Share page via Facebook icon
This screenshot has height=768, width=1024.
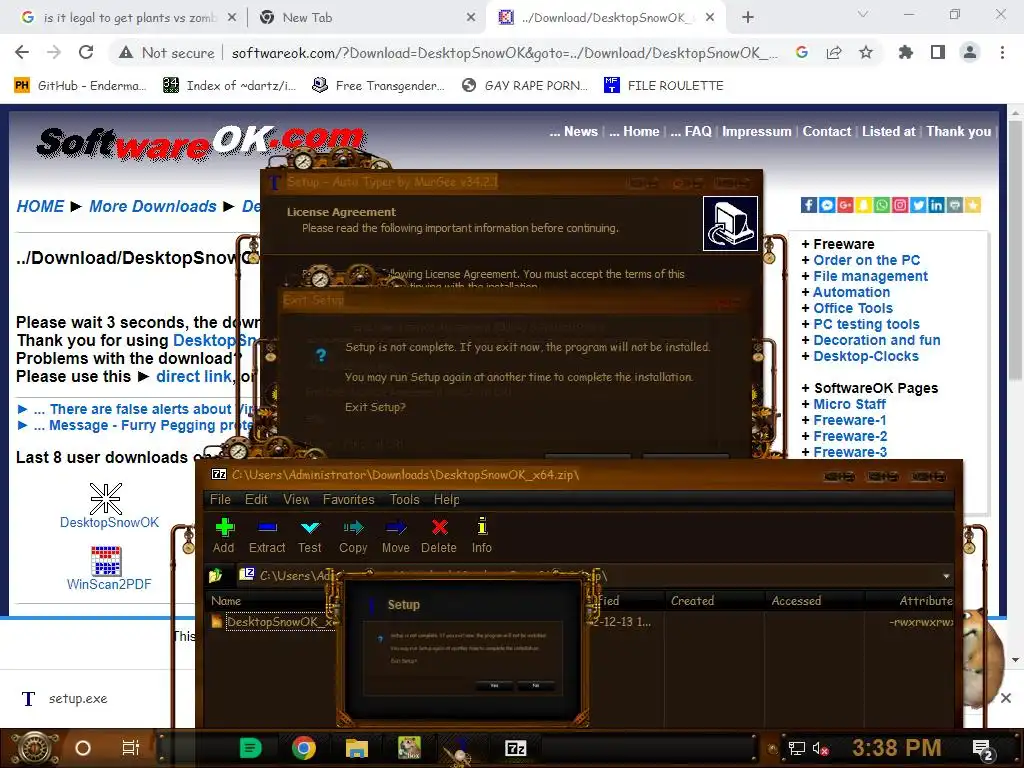coord(808,205)
